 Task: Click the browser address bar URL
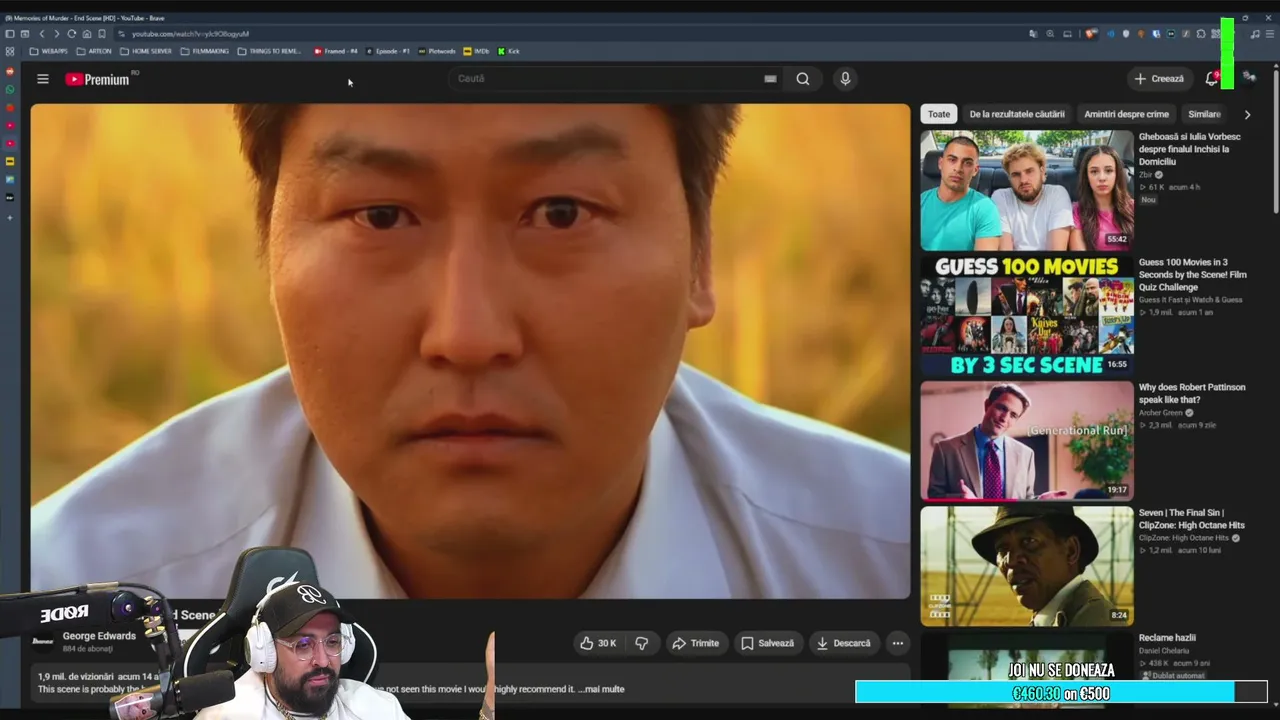pos(190,34)
